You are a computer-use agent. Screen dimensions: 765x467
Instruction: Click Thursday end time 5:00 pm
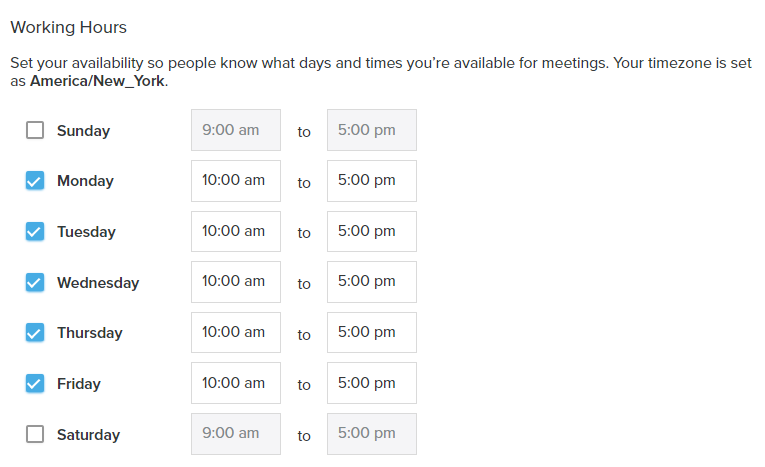pos(372,332)
